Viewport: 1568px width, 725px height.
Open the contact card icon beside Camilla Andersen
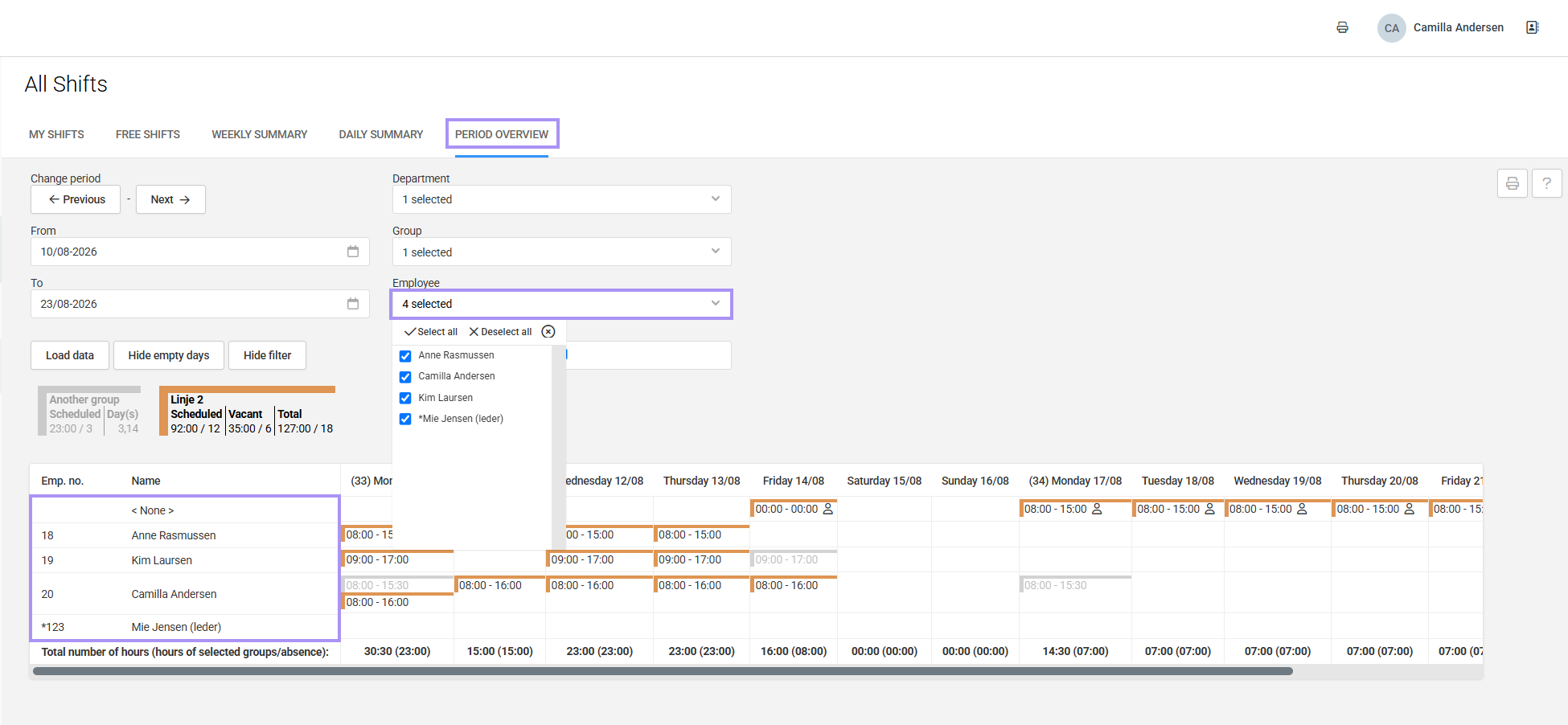1532,27
